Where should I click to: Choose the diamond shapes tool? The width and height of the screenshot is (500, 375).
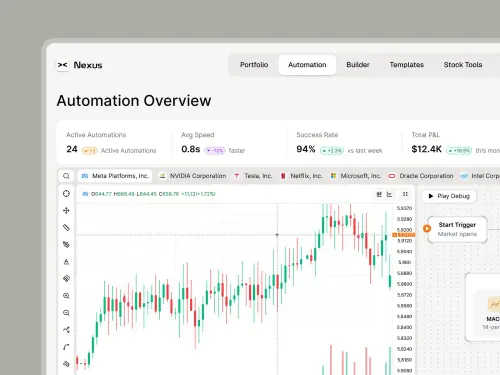point(66,279)
